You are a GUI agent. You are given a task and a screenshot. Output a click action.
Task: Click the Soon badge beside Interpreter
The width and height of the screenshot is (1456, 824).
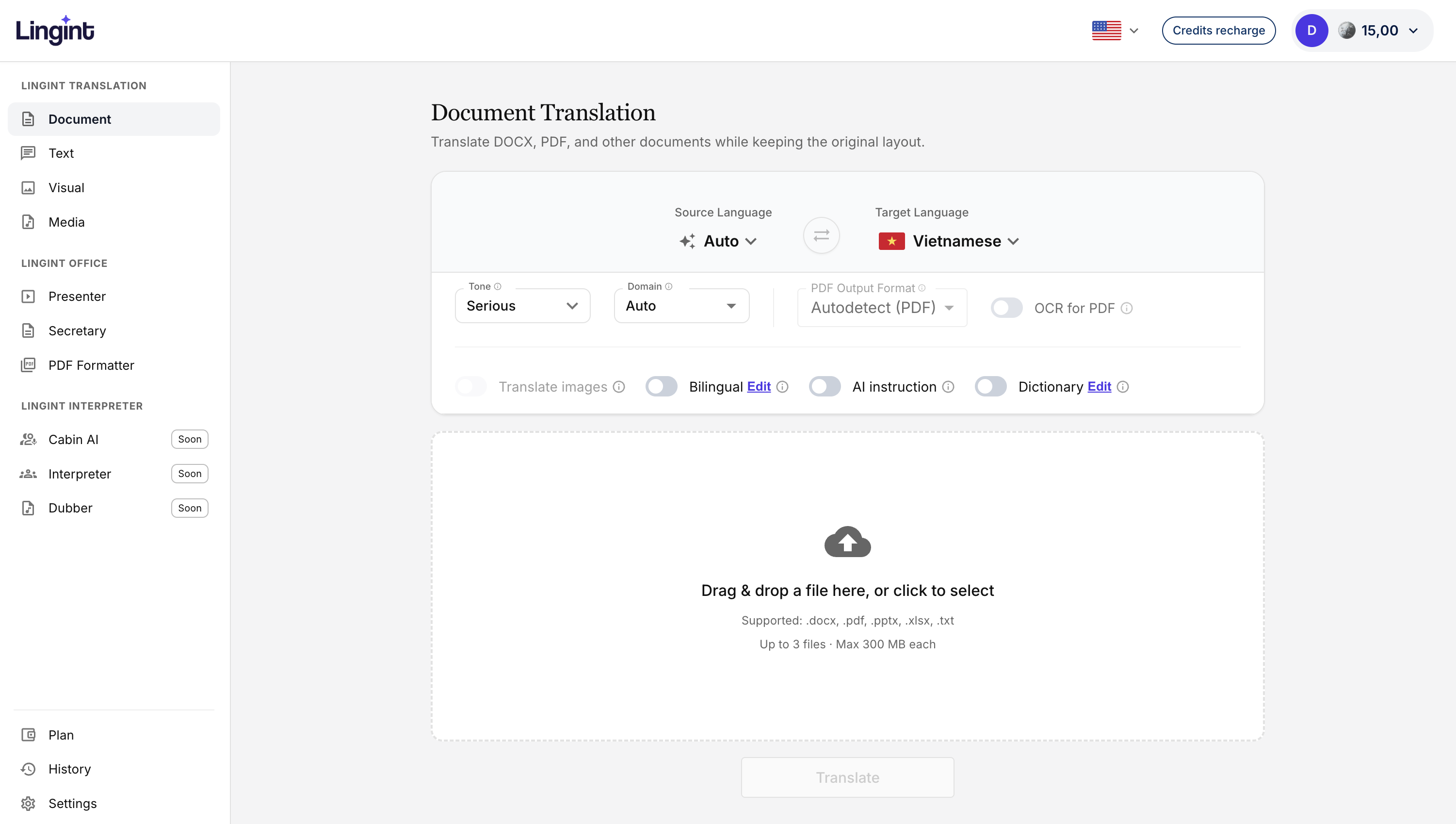[190, 474]
